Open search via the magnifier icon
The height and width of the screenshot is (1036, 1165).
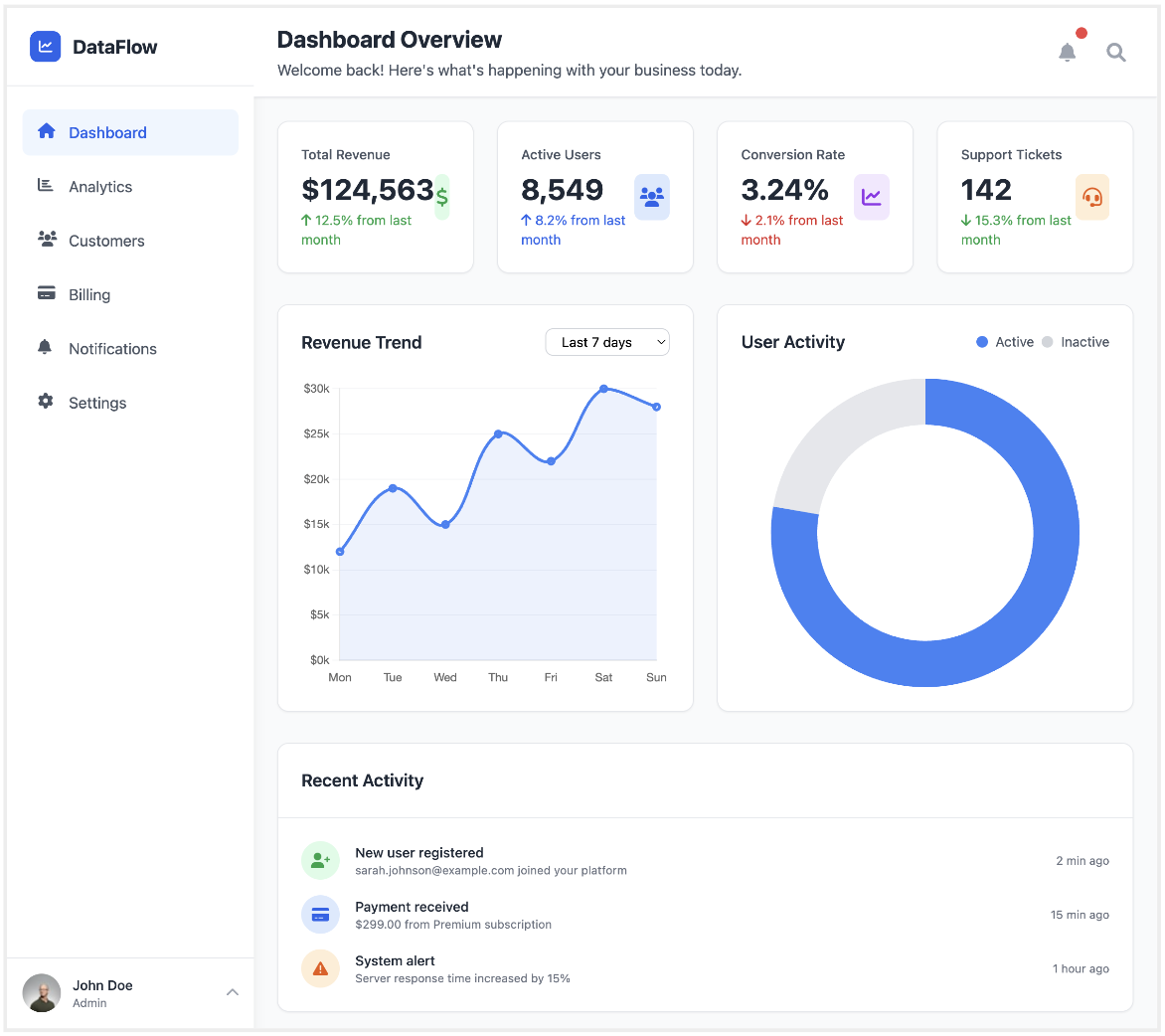click(x=1116, y=53)
